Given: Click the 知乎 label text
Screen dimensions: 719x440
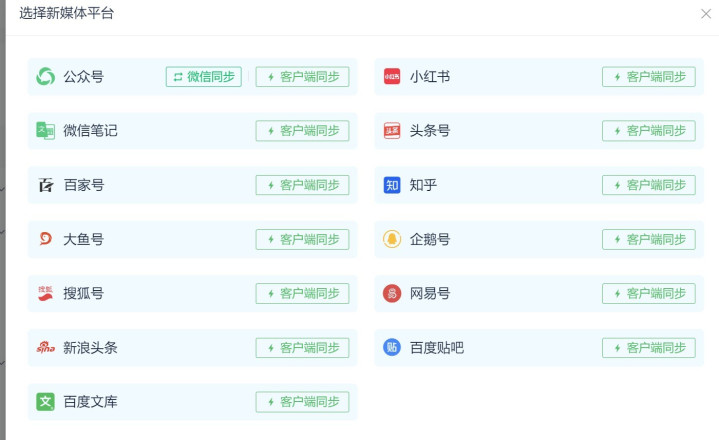Looking at the screenshot, I should [x=423, y=185].
